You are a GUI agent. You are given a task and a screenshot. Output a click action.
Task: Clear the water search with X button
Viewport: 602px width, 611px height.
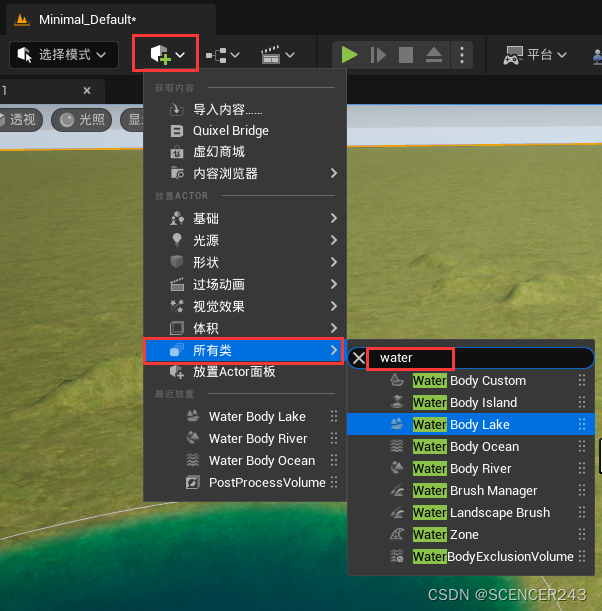pos(358,358)
